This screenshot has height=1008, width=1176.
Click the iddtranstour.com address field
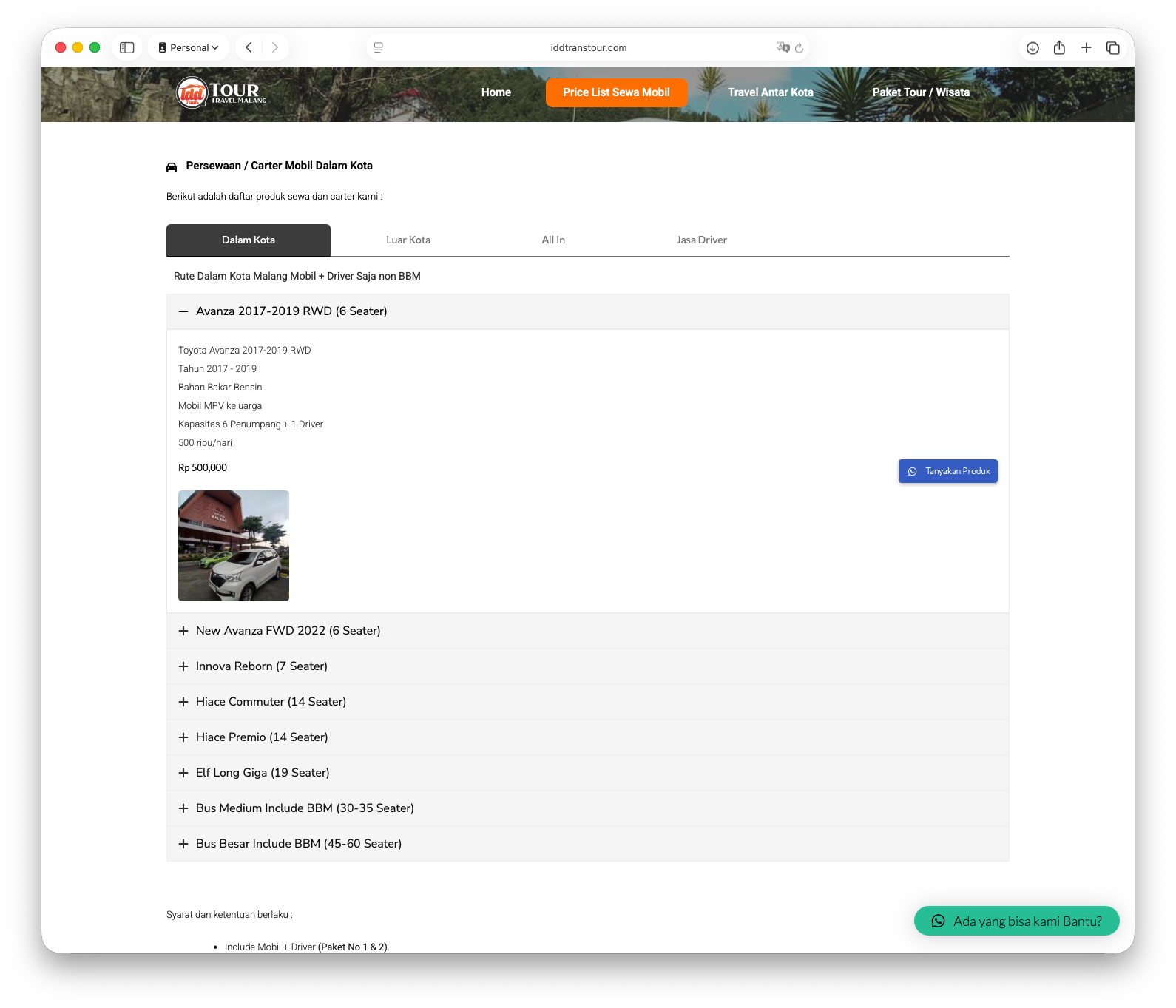pyautogui.click(x=588, y=47)
